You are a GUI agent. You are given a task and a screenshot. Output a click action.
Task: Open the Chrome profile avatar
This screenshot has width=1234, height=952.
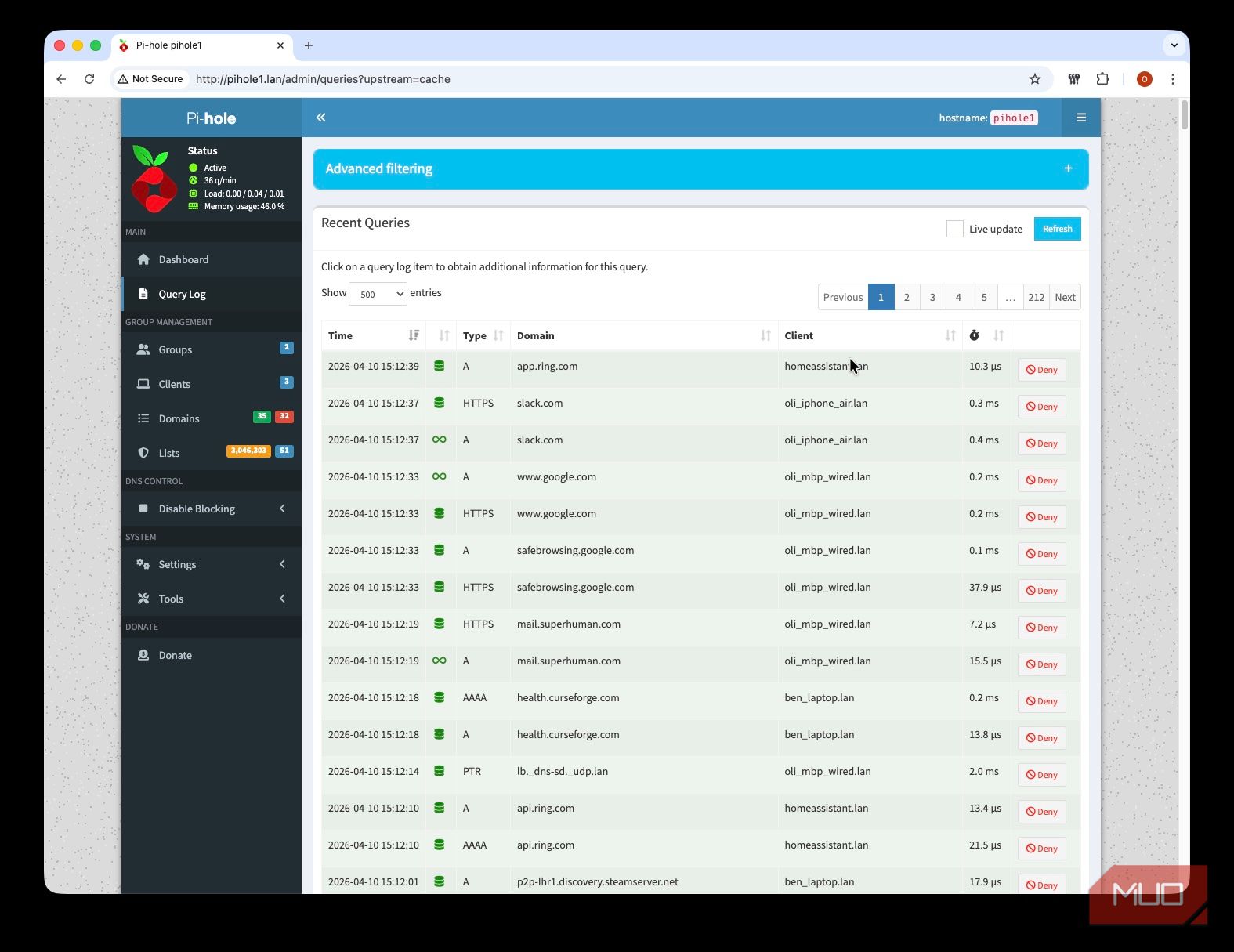(x=1145, y=79)
